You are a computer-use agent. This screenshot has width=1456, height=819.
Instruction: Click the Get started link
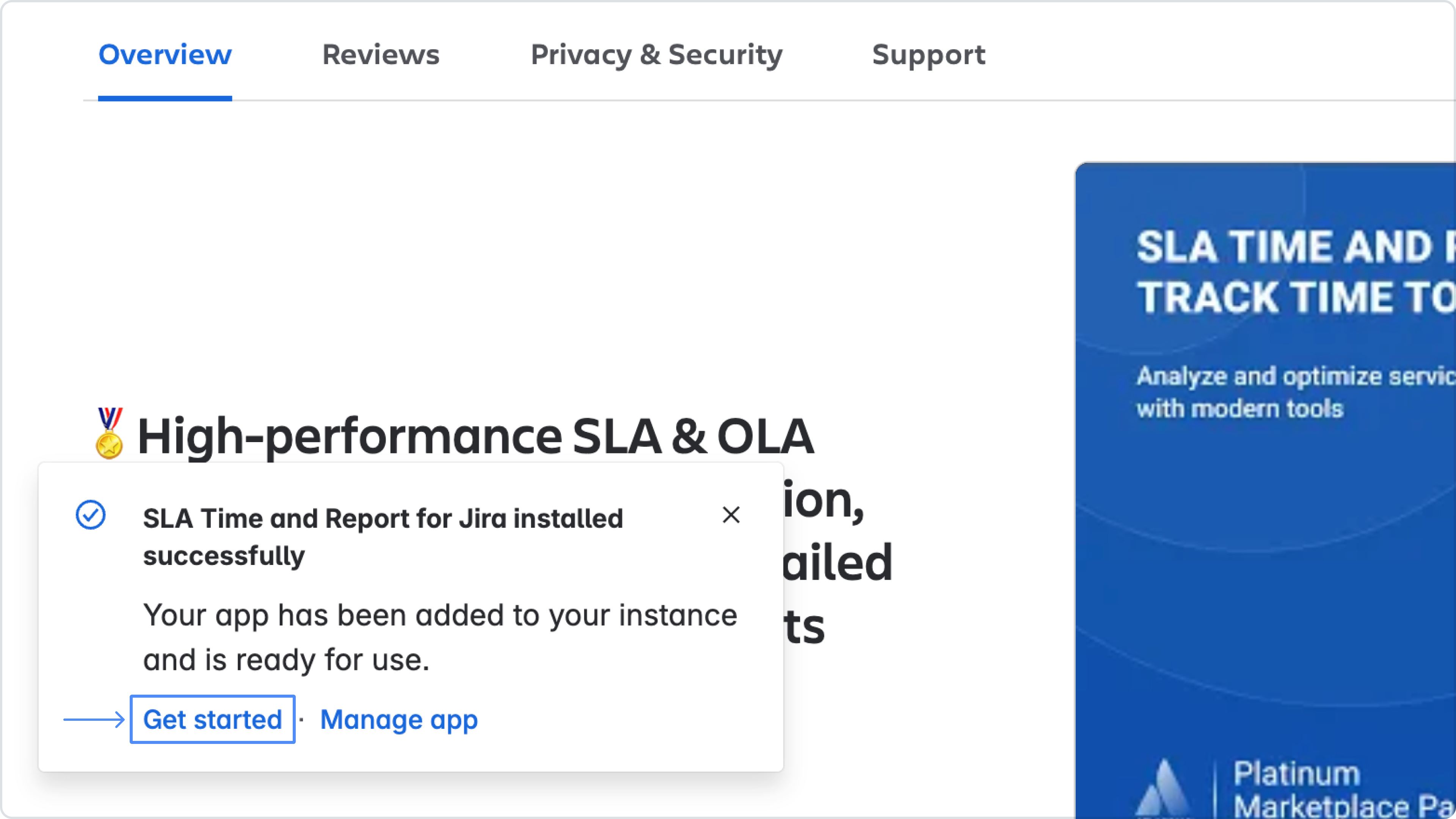[x=212, y=720]
